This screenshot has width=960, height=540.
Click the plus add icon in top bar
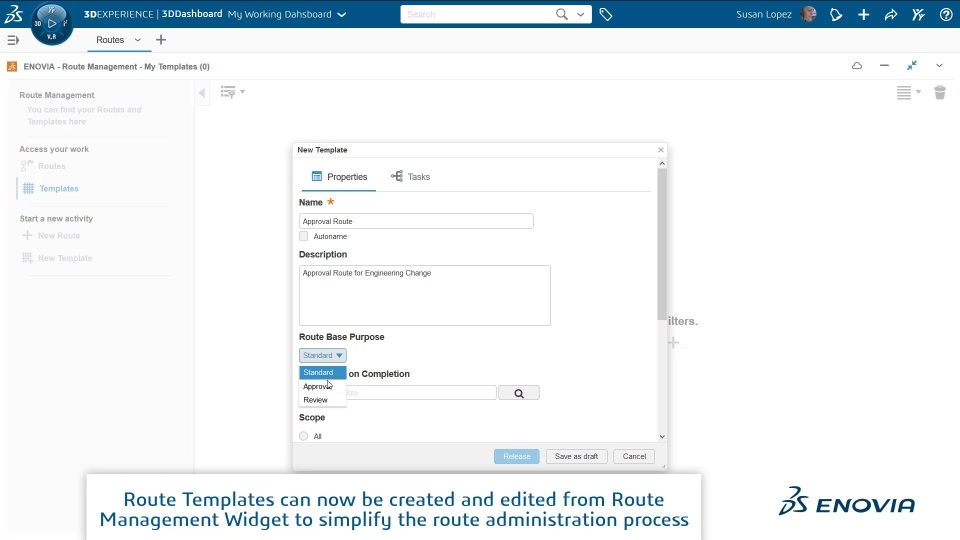point(863,14)
